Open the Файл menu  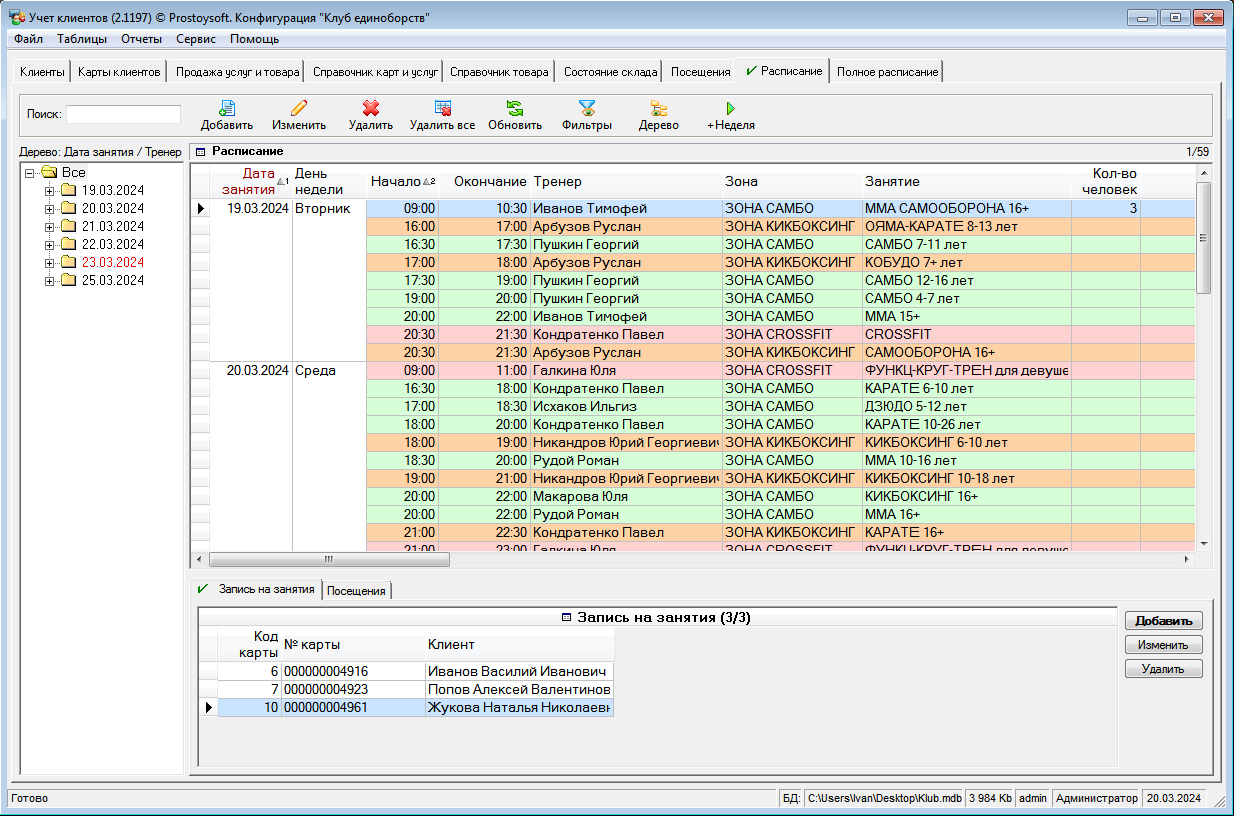[x=29, y=39]
